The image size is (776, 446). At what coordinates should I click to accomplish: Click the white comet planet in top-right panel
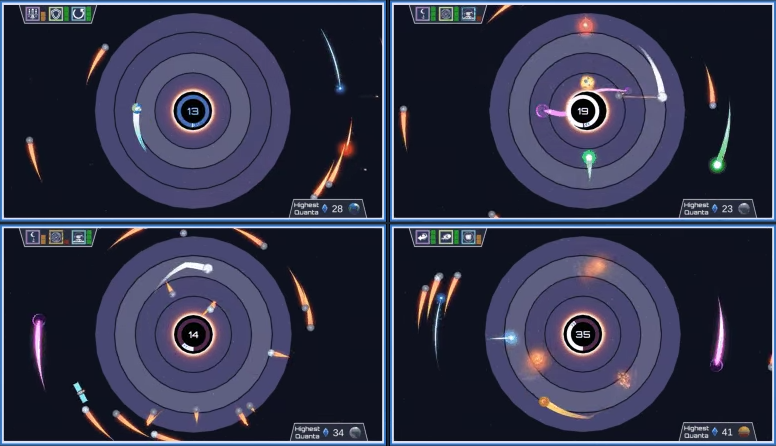coord(662,97)
